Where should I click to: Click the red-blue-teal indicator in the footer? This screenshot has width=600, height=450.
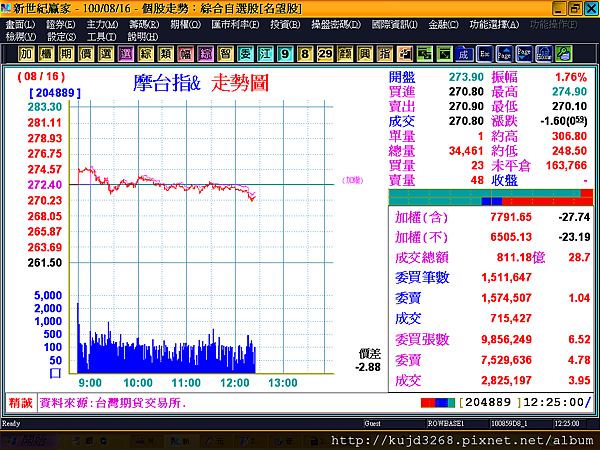pos(438,403)
